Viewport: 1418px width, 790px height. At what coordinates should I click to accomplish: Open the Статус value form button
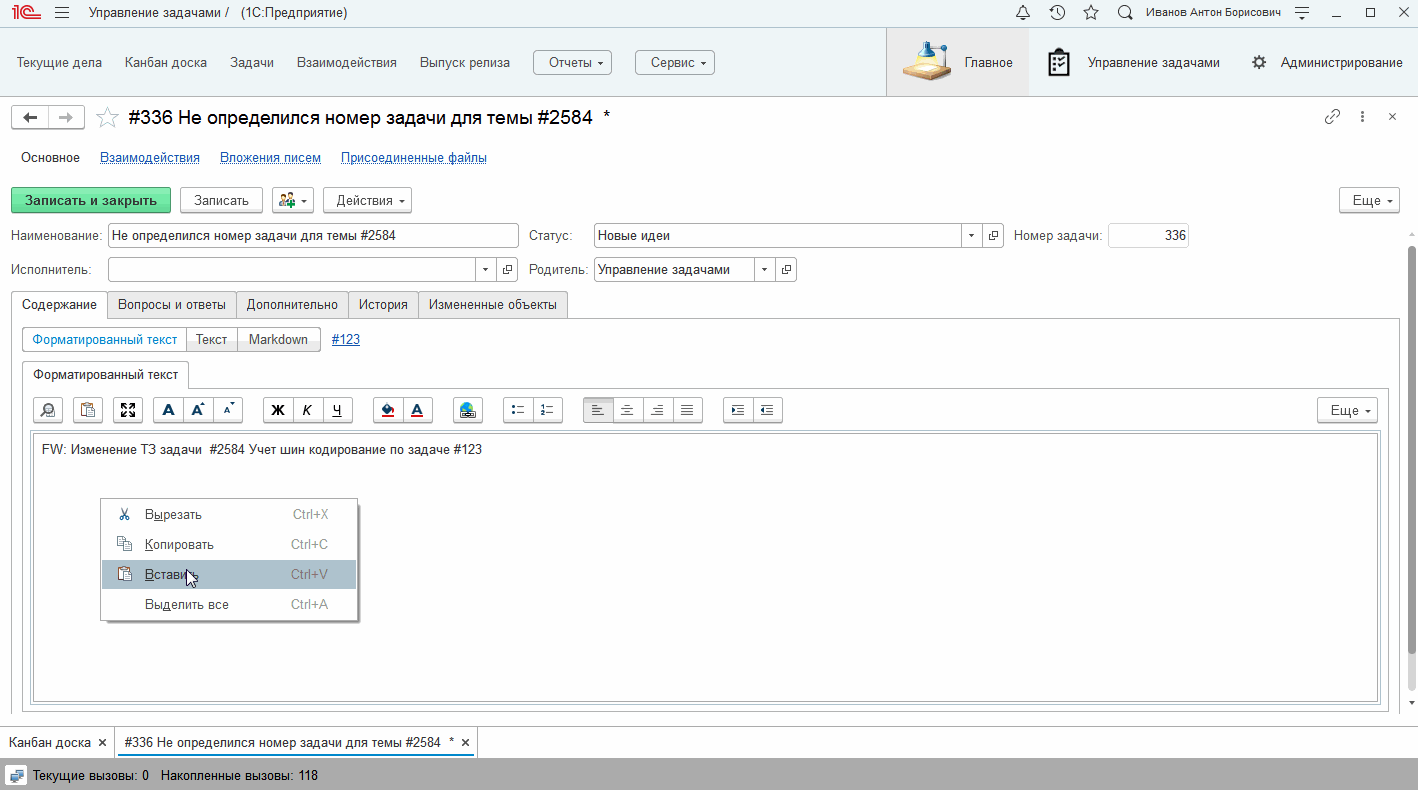[x=993, y=236]
